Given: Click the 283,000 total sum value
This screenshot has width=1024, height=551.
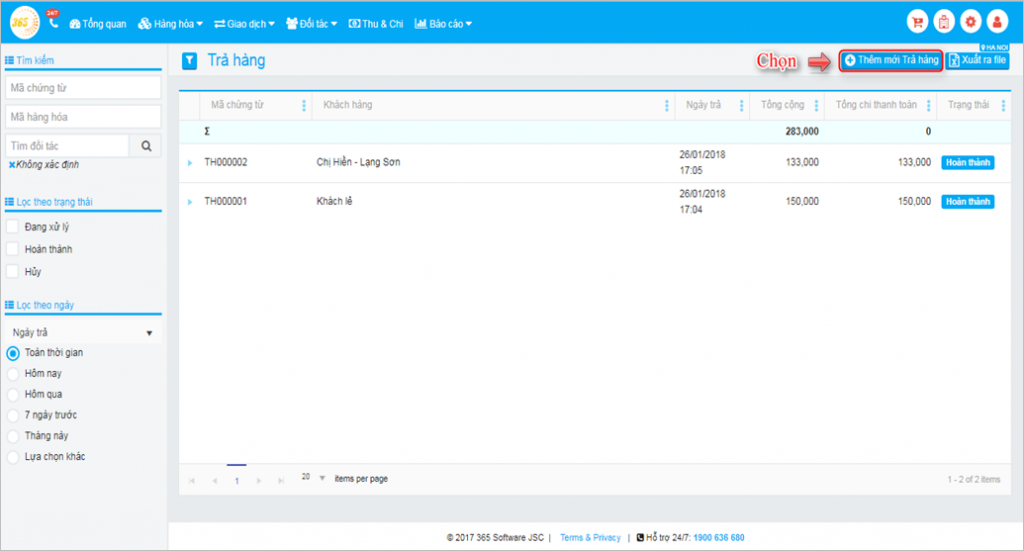Looking at the screenshot, I should coord(802,132).
